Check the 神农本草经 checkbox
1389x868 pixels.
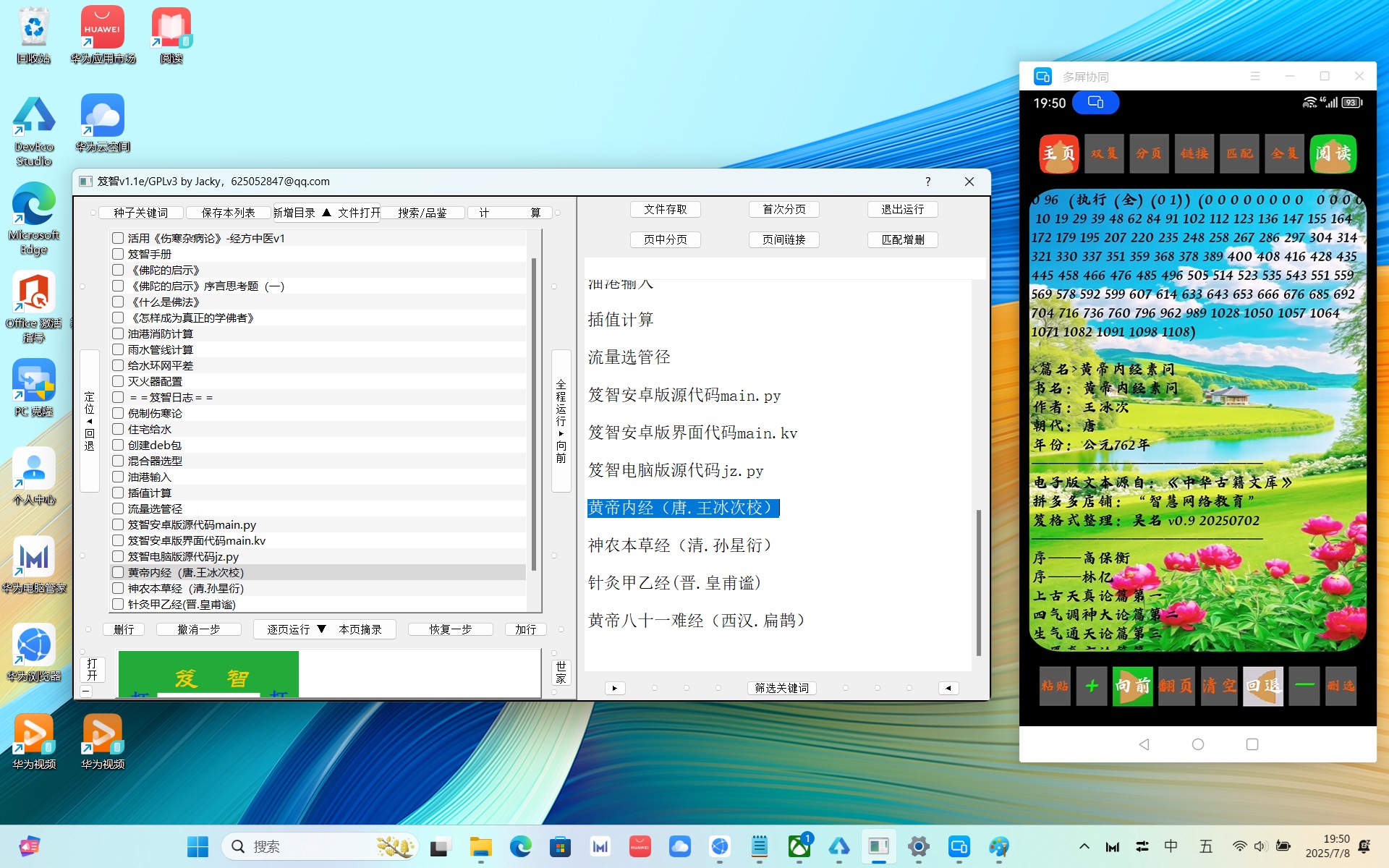(x=118, y=588)
